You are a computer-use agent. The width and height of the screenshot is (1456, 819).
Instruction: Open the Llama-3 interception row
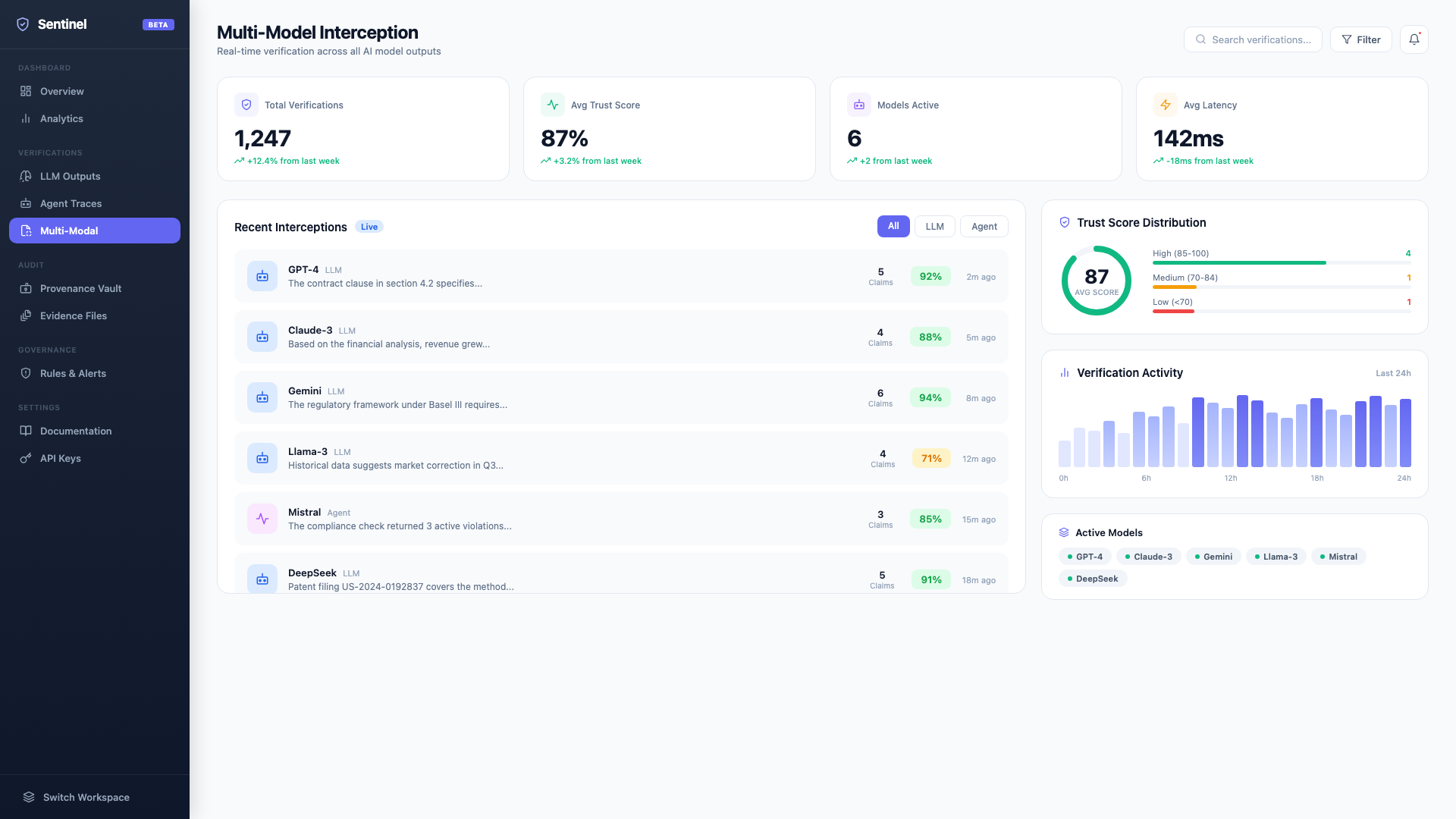coord(620,458)
